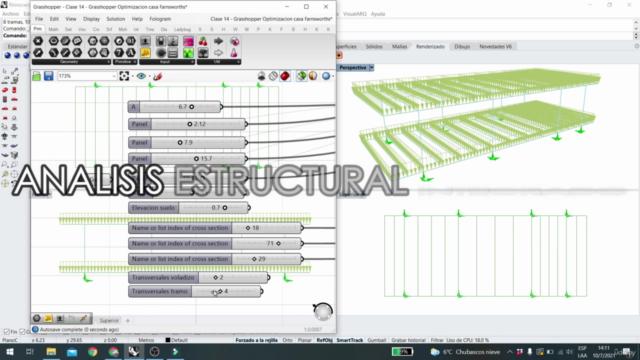640x360 pixels.
Task: Click Metros units in status bar
Action: [146, 340]
